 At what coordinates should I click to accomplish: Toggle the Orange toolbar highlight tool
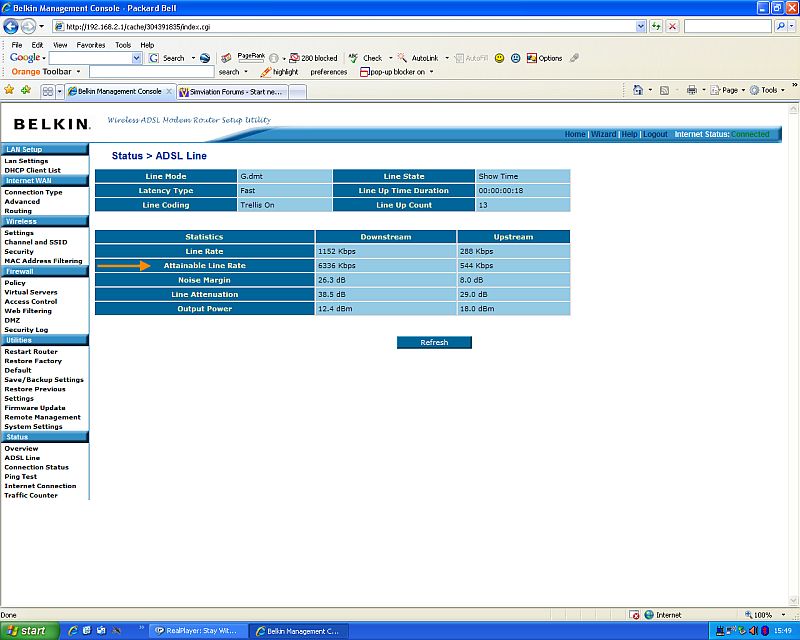click(279, 72)
